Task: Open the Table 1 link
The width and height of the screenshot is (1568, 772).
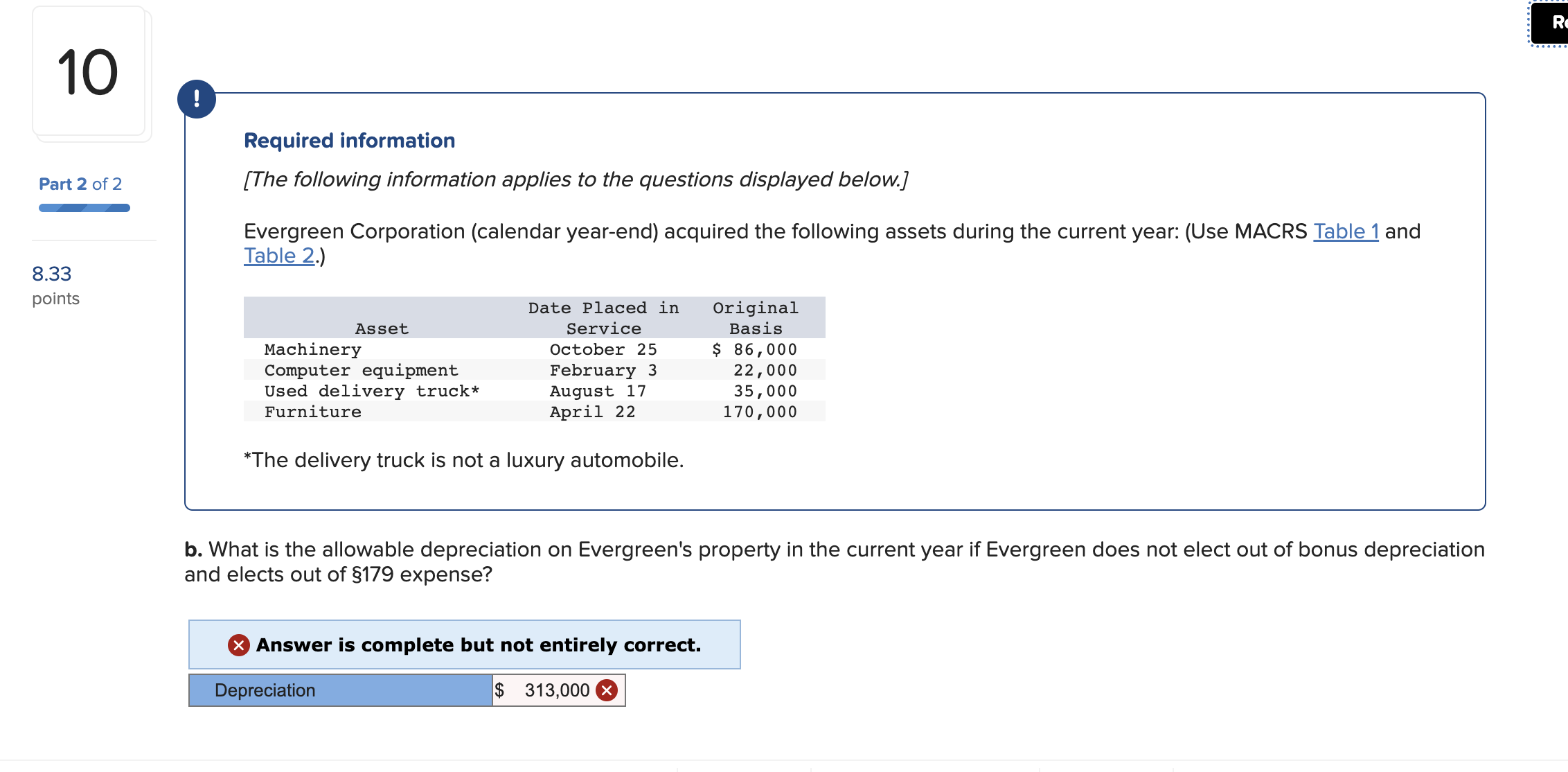Action: pos(1345,231)
